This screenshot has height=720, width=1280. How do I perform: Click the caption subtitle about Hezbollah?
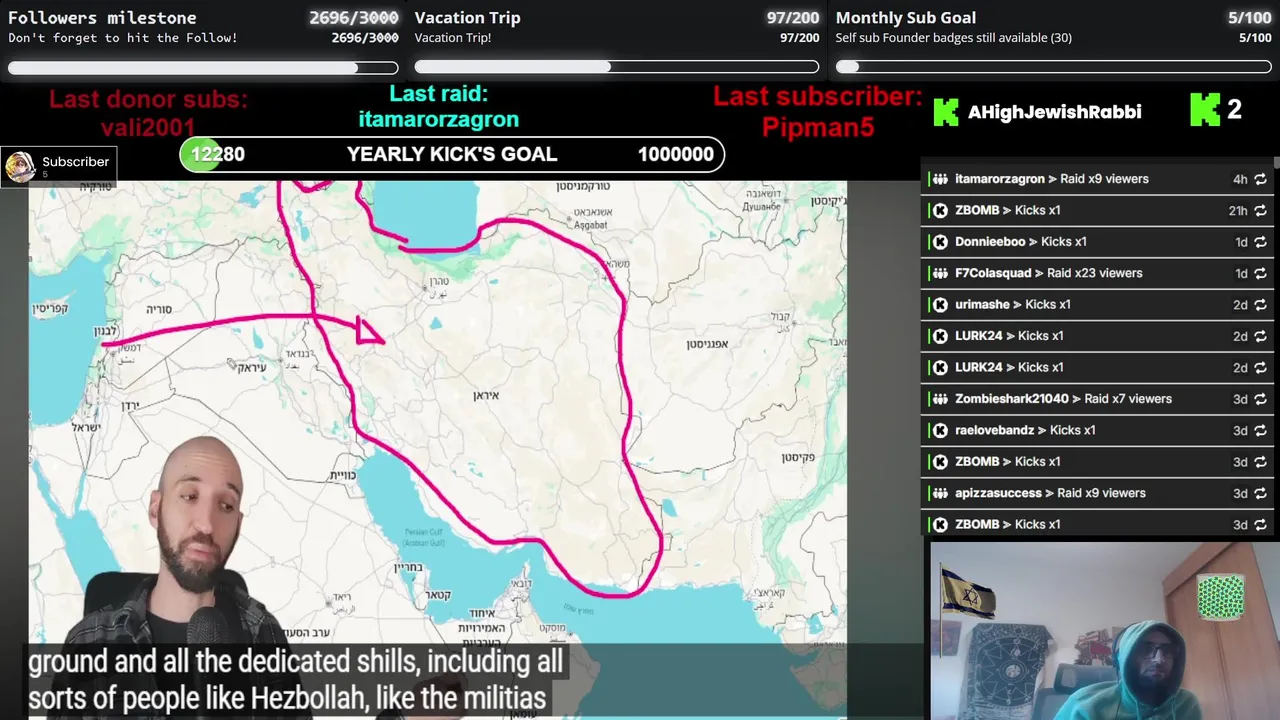pos(296,679)
